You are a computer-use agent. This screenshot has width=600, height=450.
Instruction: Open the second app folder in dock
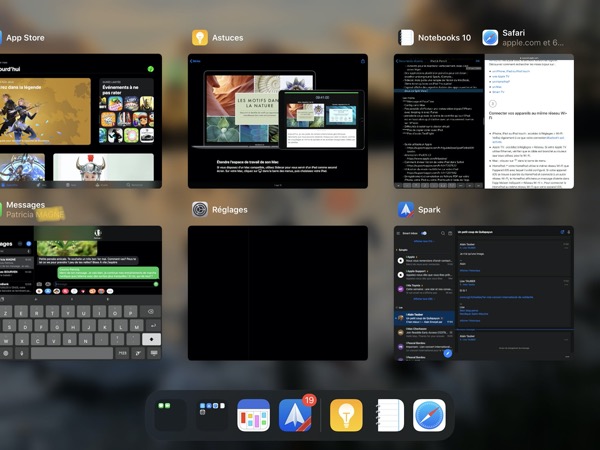(x=212, y=415)
